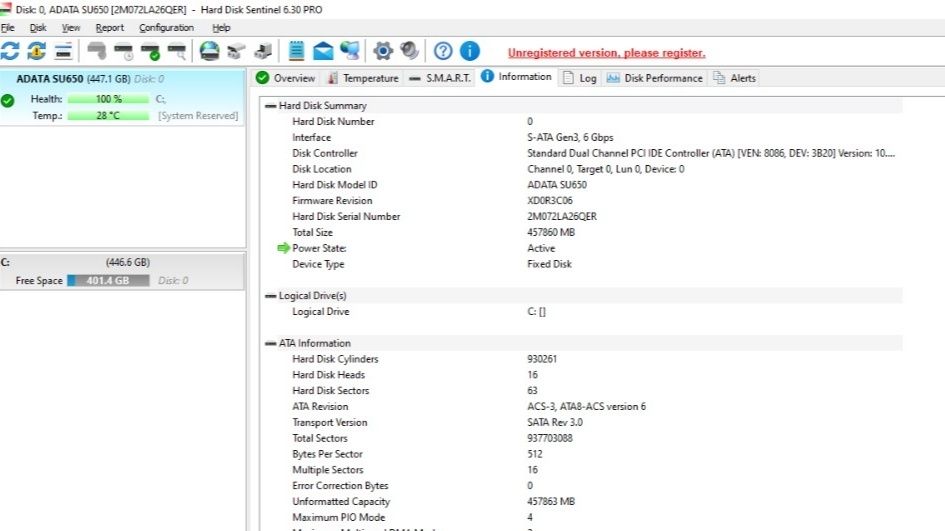This screenshot has width=945, height=531.
Task: Switch to the Temperature tab
Action: 363,78
